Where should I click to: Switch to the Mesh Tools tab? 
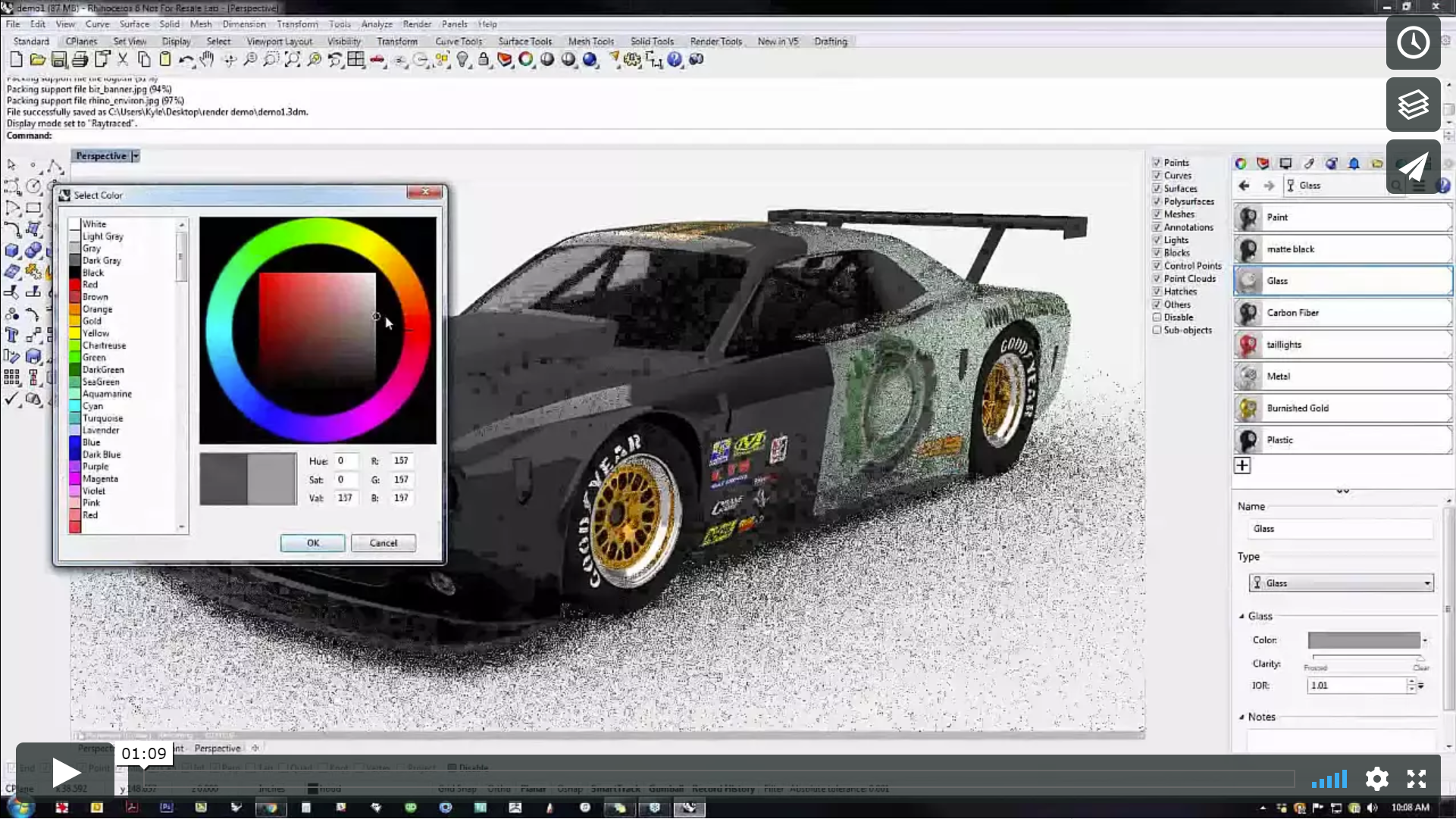coord(590,42)
